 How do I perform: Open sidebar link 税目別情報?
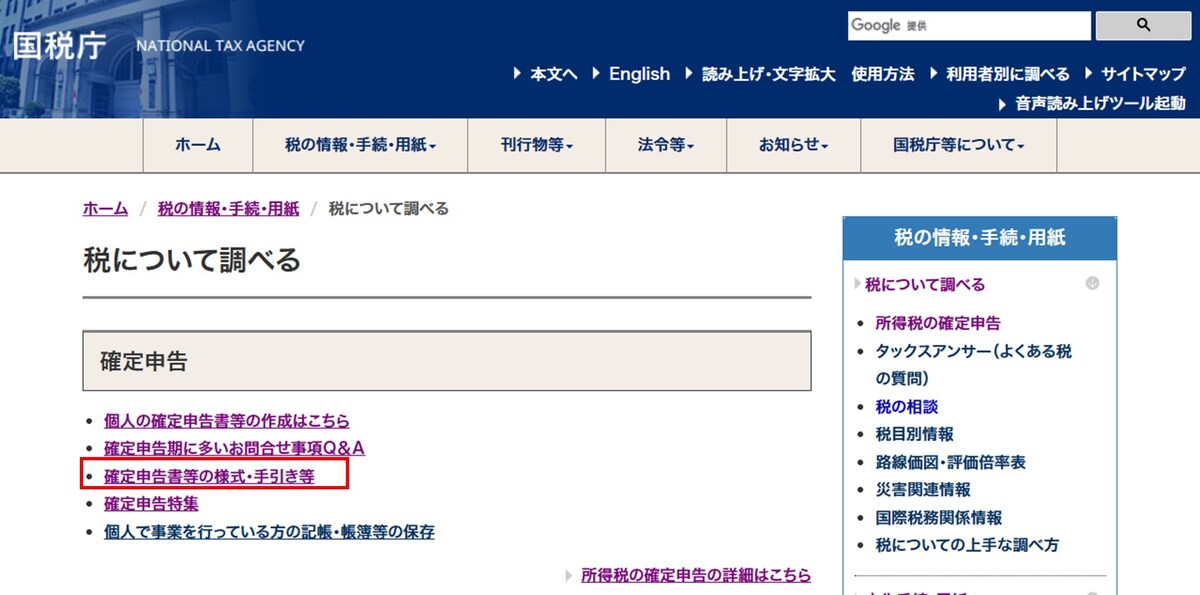coord(914,434)
